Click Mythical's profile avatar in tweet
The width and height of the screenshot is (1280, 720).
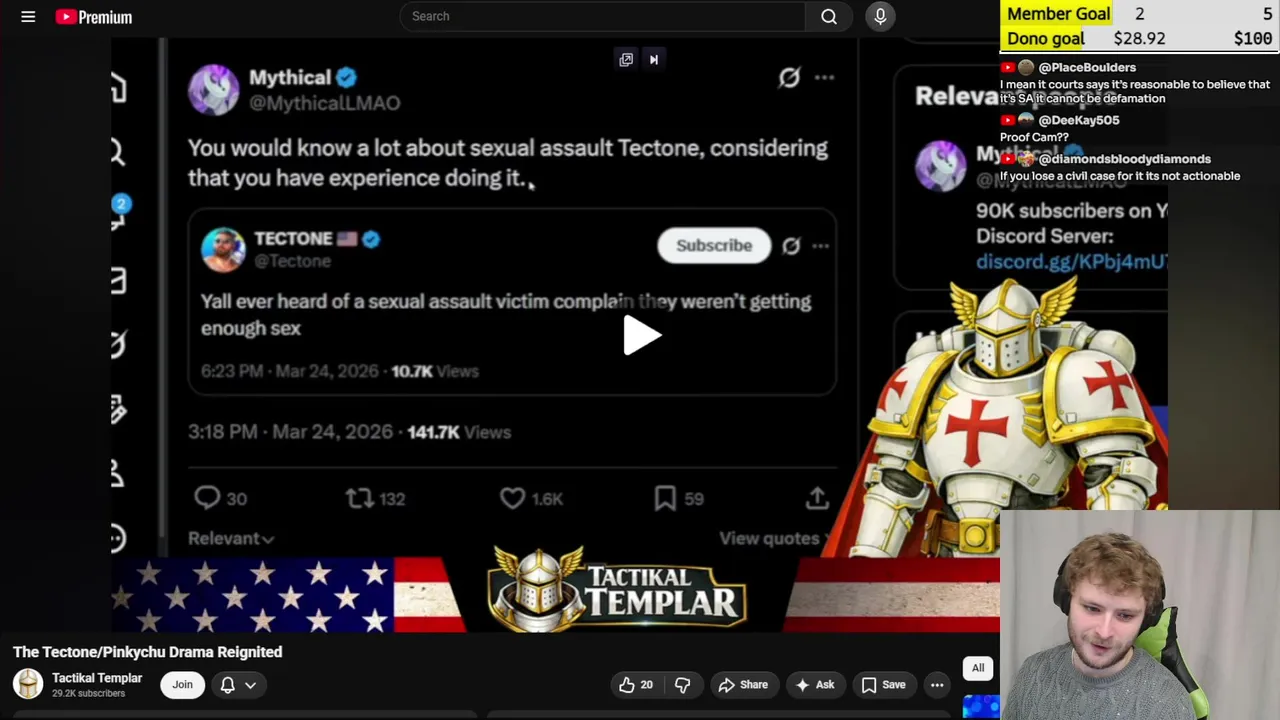[213, 90]
